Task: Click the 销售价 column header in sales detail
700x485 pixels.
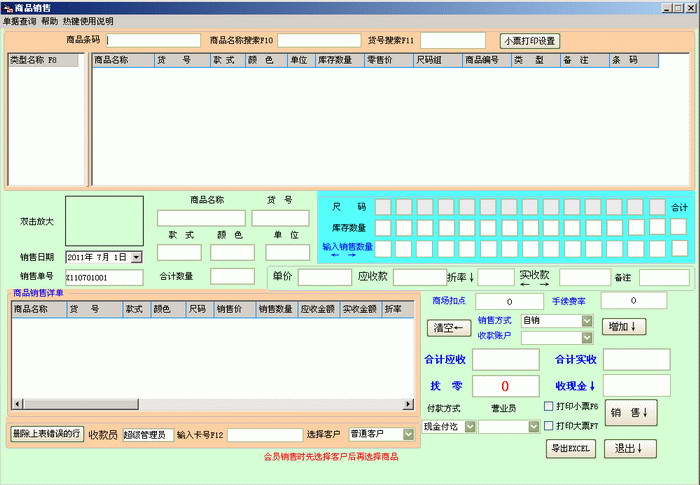Action: pyautogui.click(x=235, y=309)
